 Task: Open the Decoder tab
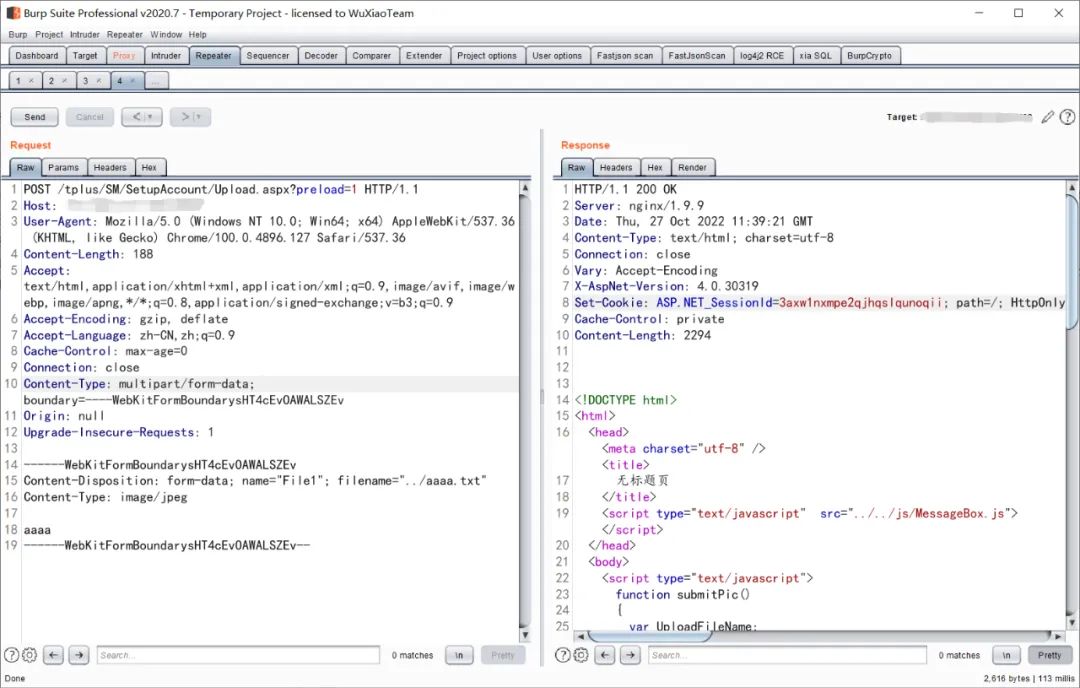(321, 56)
